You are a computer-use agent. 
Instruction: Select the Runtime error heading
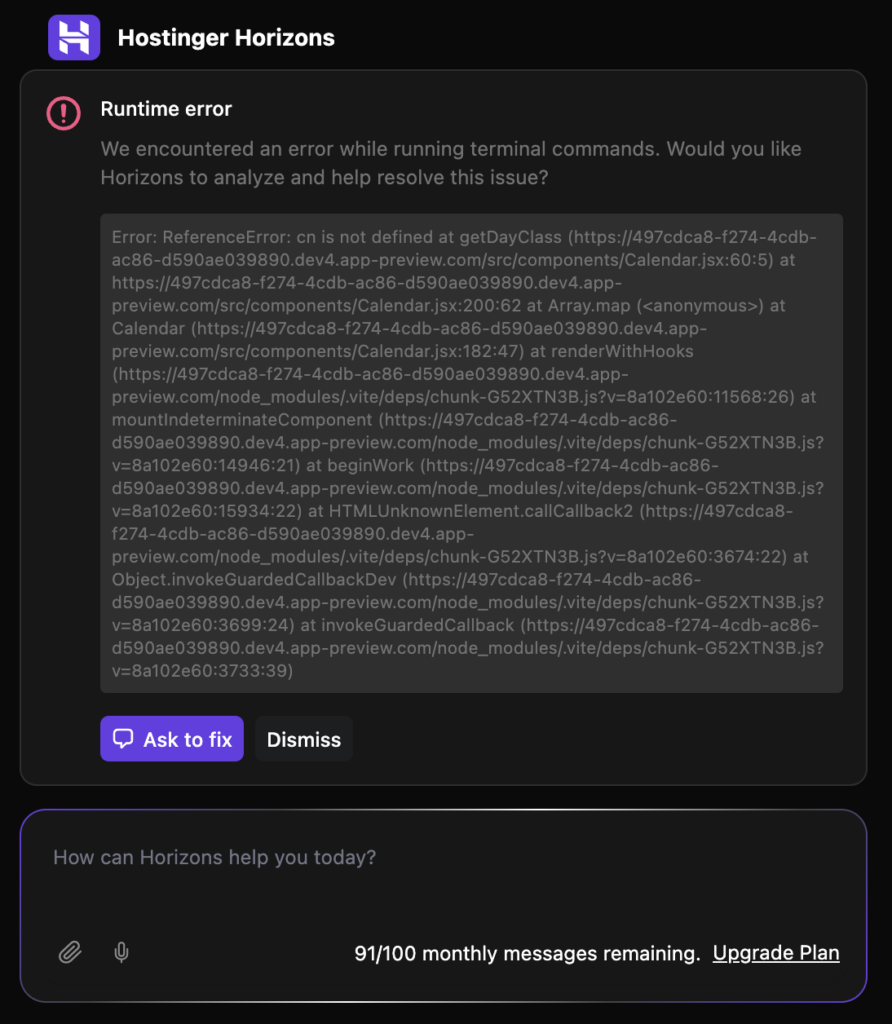pos(166,109)
